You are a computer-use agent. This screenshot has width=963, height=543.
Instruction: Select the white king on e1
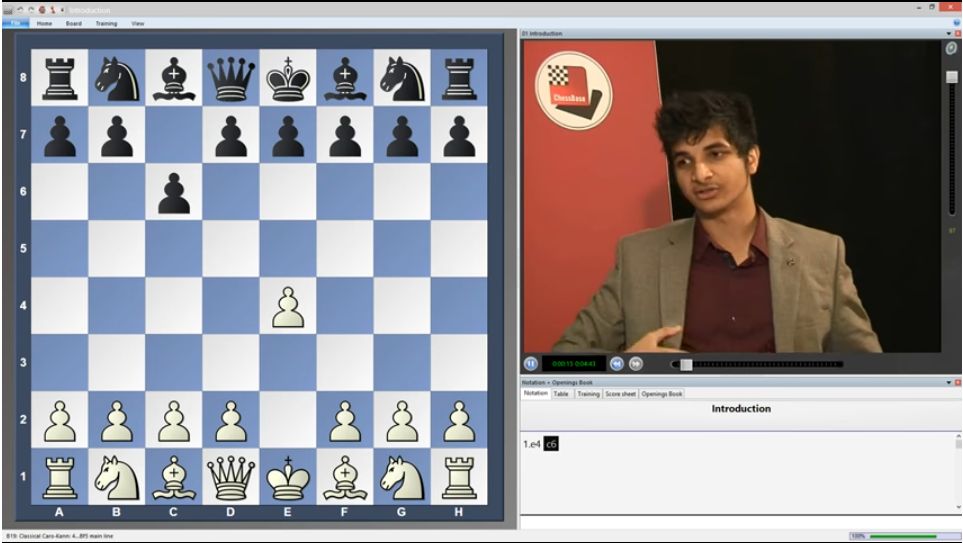click(288, 477)
